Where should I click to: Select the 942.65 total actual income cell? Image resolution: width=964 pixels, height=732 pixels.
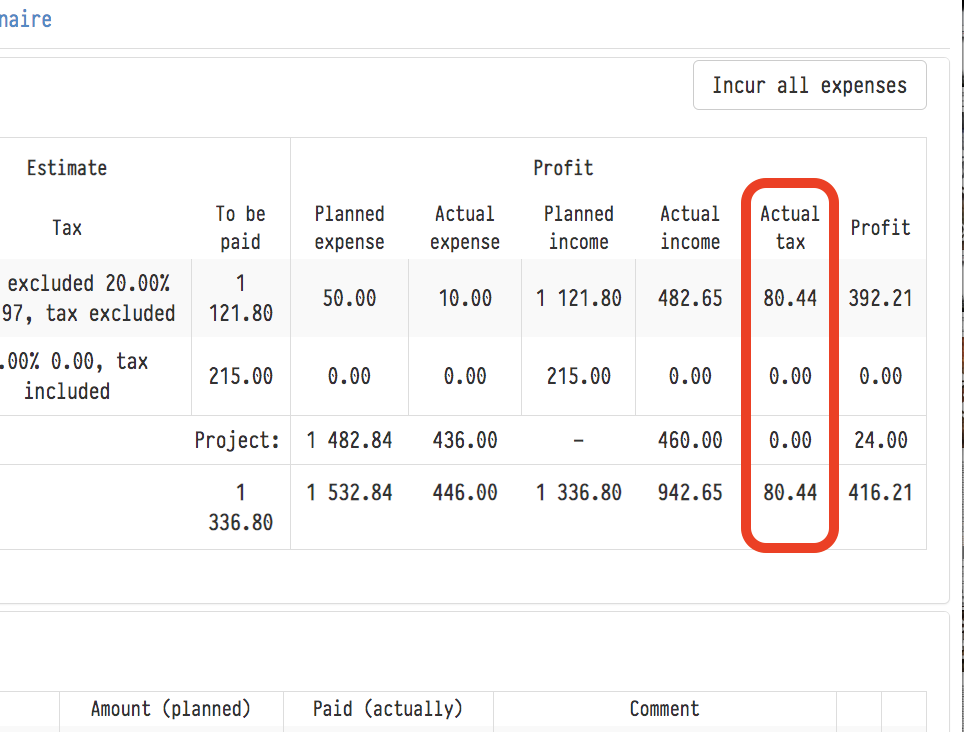pos(690,492)
